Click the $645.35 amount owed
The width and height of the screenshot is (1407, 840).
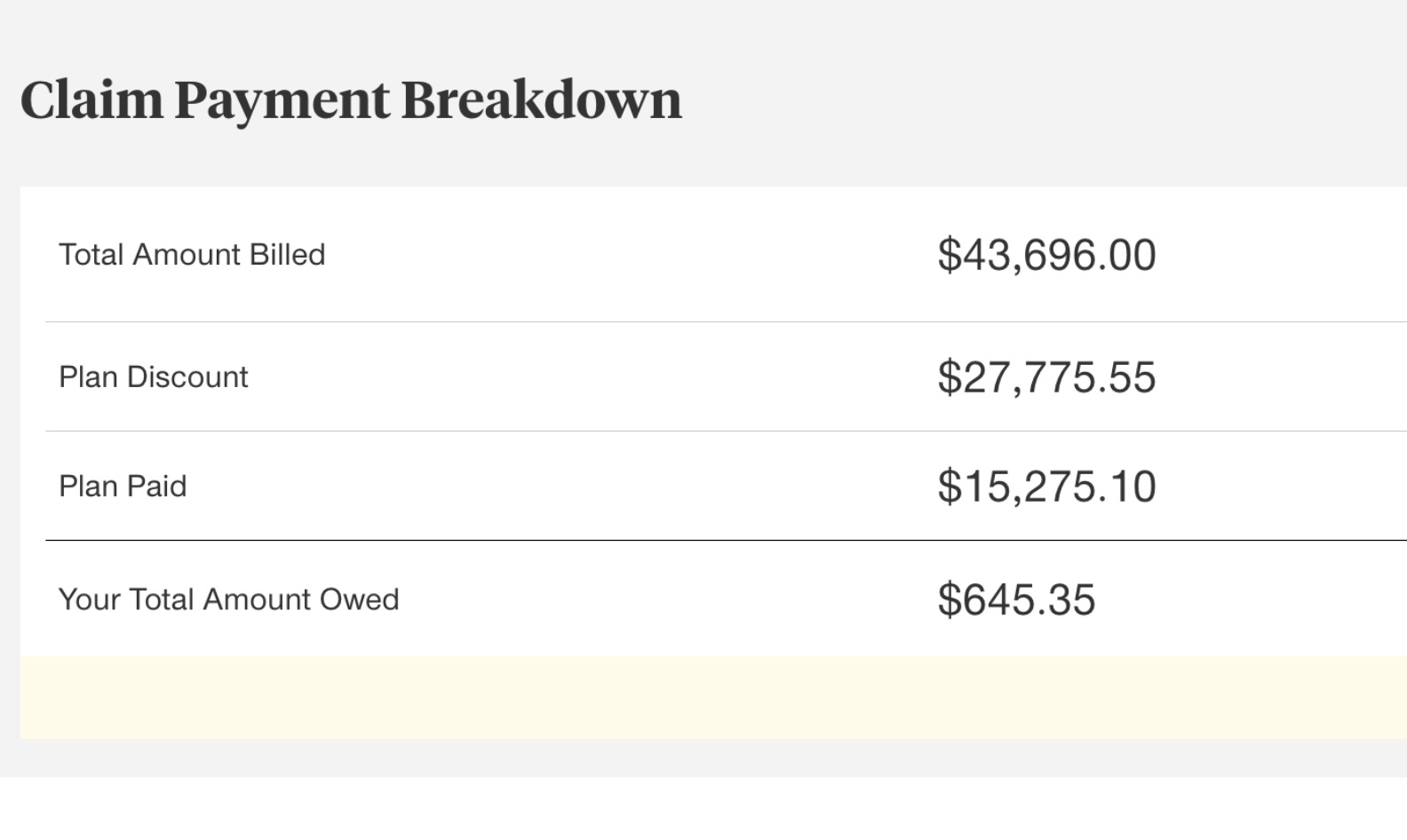(x=1016, y=599)
